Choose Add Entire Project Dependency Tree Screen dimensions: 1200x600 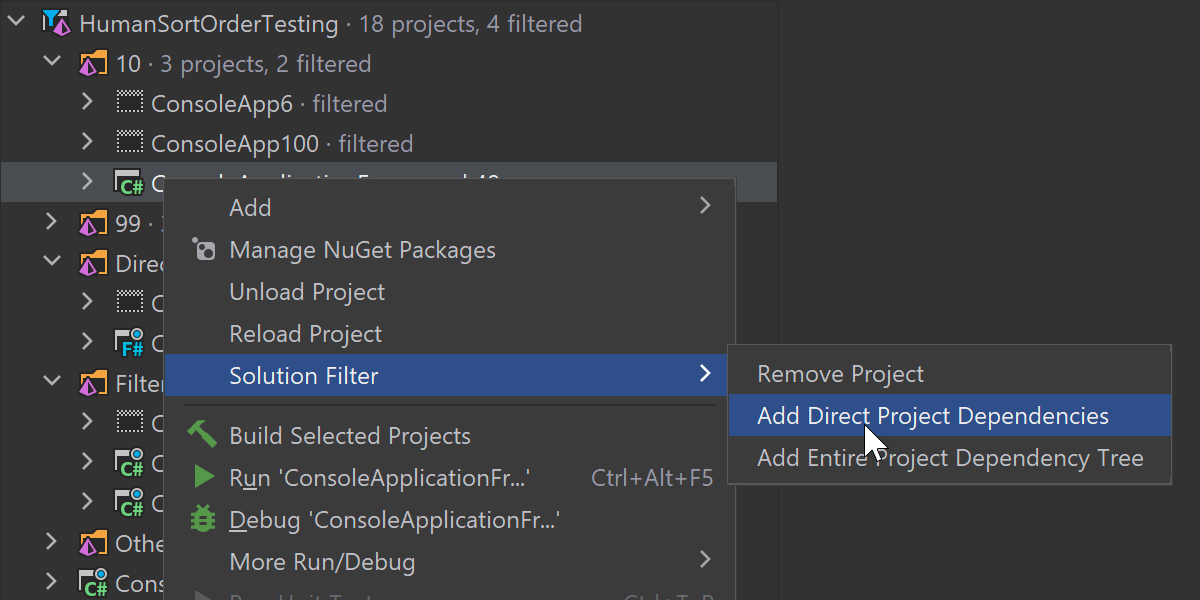click(x=950, y=458)
